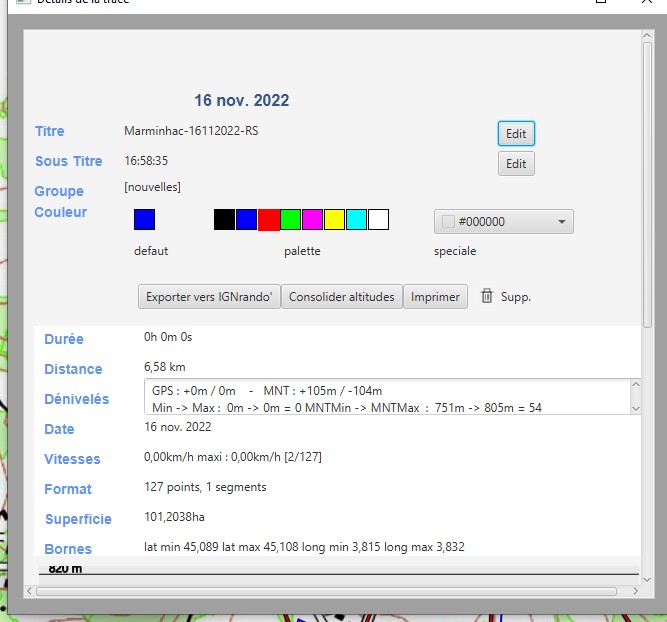Click Exporter vers IGNrando' button
The height and width of the screenshot is (622, 667).
[x=209, y=297]
